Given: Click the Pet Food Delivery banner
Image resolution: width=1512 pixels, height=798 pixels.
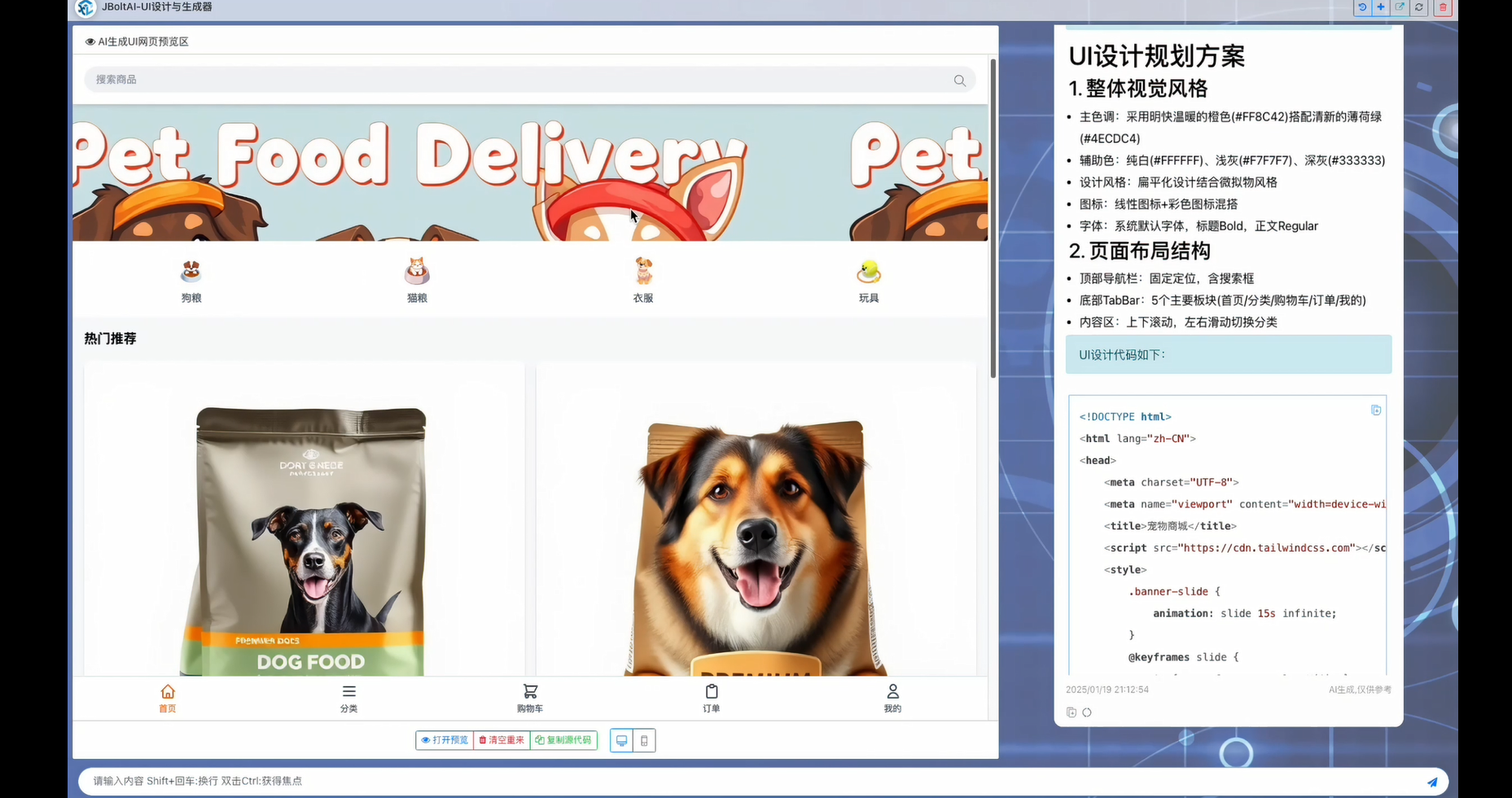Looking at the screenshot, I should point(530,173).
